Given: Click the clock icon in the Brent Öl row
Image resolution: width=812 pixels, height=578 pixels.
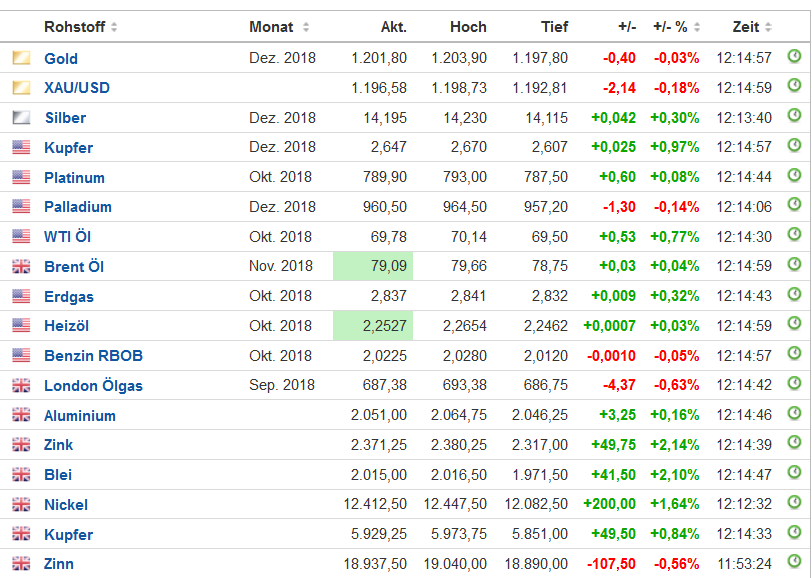Looking at the screenshot, I should point(795,265).
